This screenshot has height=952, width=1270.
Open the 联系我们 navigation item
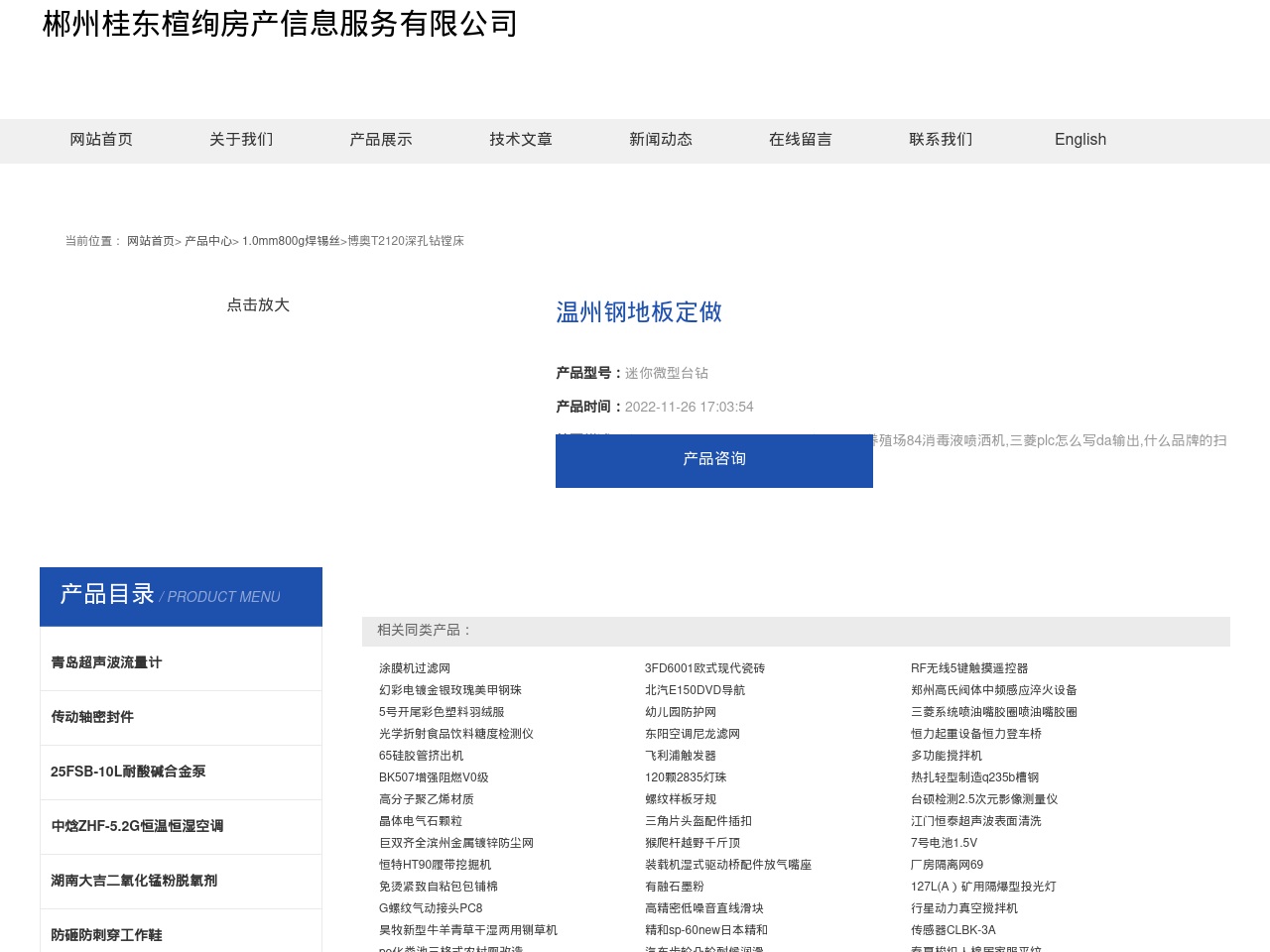click(x=941, y=140)
